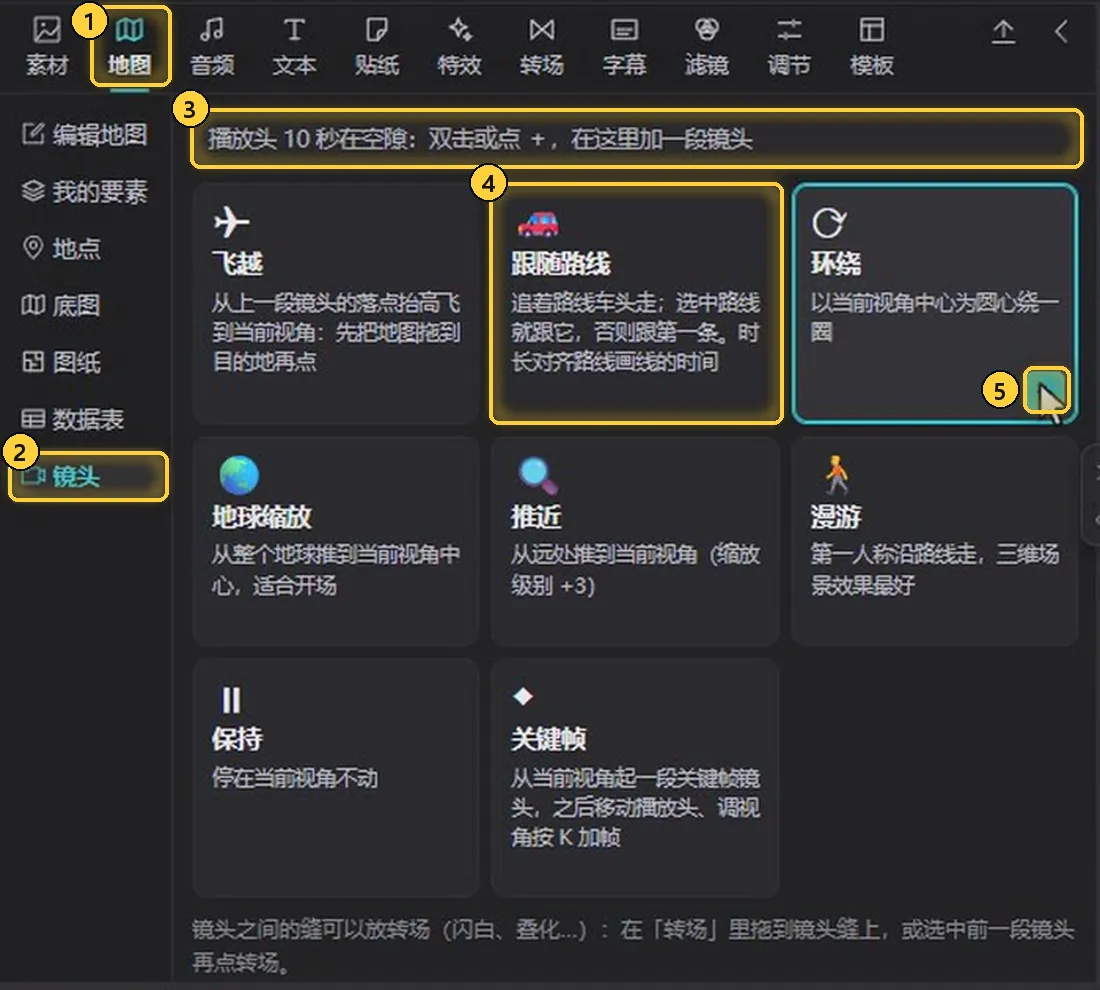Open the 字幕 subtitles tab
Viewport: 1100px width, 990px height.
click(x=624, y=46)
